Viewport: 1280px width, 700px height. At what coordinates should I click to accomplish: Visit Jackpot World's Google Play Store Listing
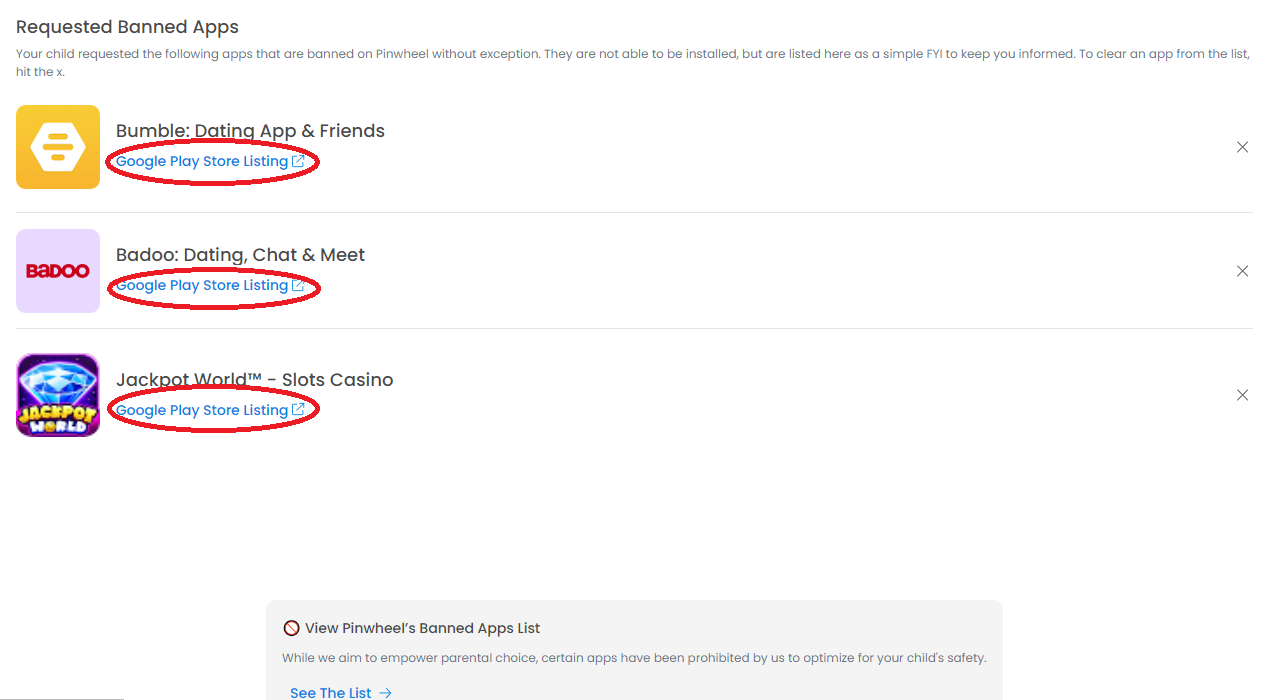tap(202, 410)
